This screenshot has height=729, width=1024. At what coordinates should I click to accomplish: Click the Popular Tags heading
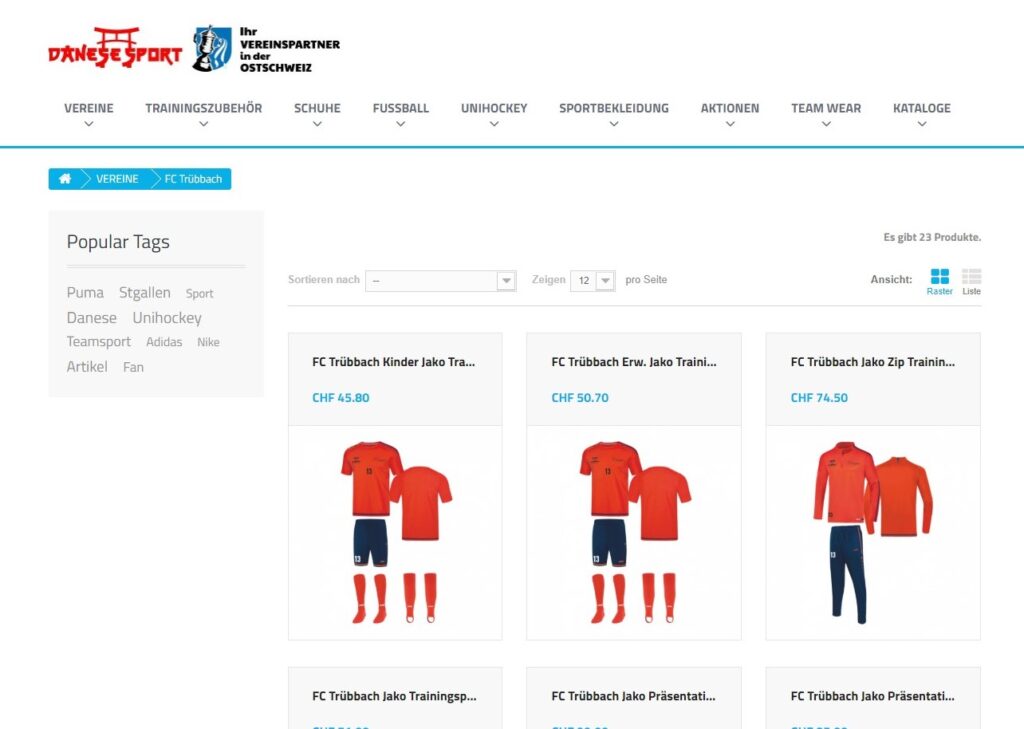tap(118, 242)
